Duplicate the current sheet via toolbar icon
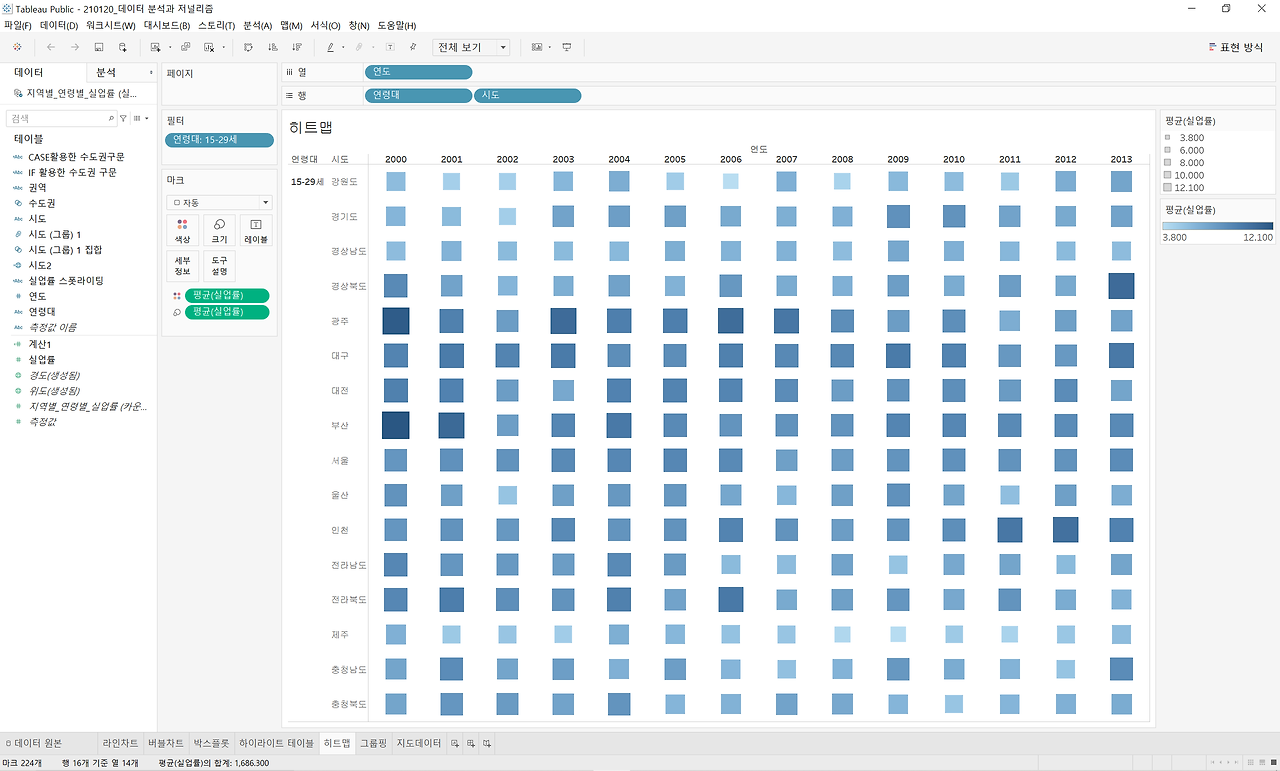Viewport: 1280px width, 771px height. [185, 47]
